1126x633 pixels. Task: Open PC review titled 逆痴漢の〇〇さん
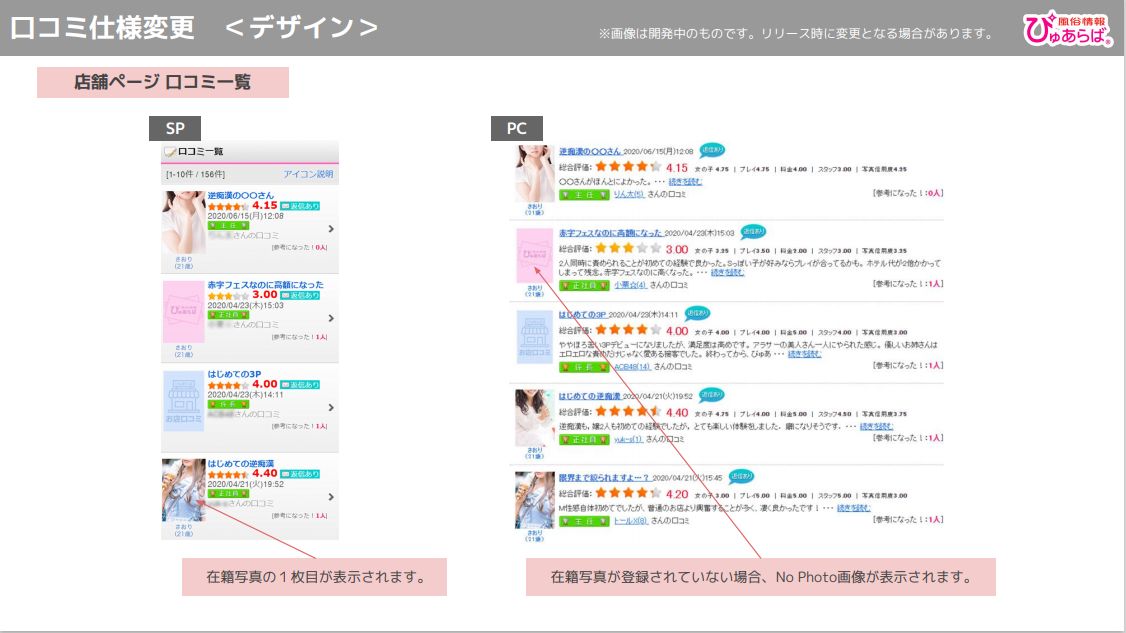pos(590,151)
